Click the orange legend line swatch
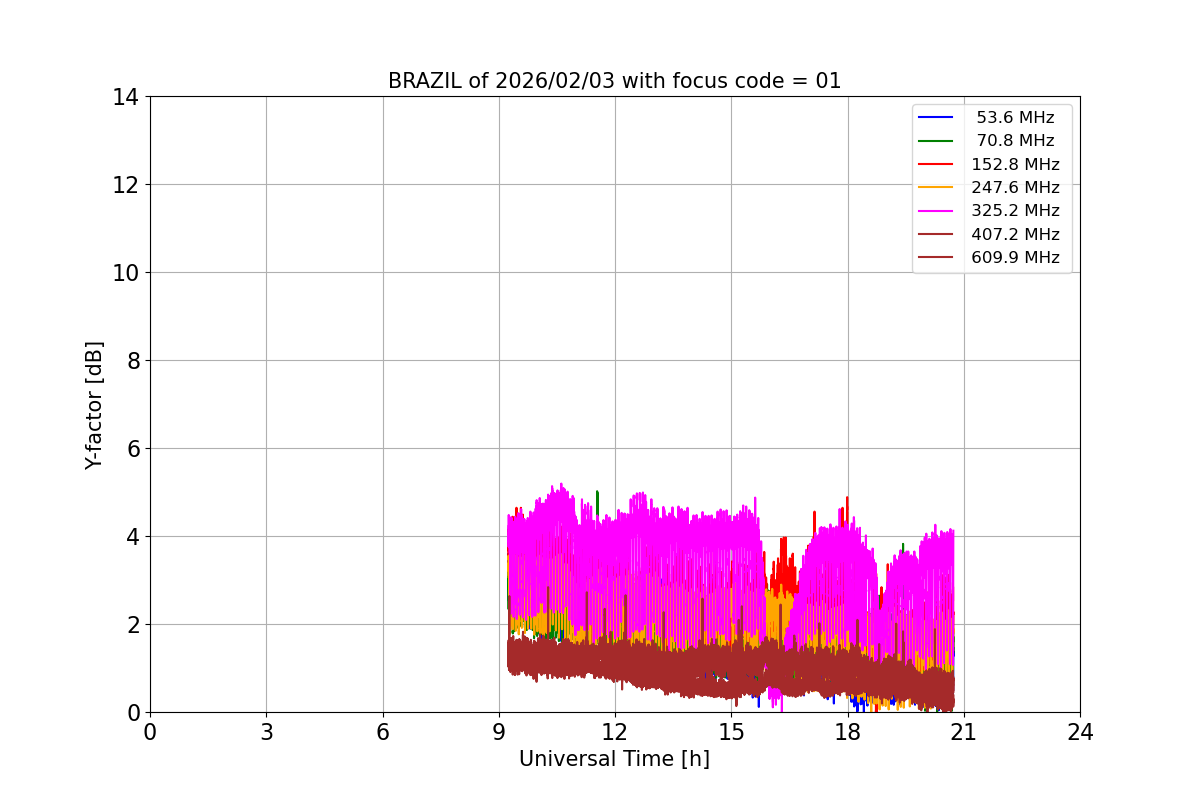The height and width of the screenshot is (800, 1200). coord(936,187)
